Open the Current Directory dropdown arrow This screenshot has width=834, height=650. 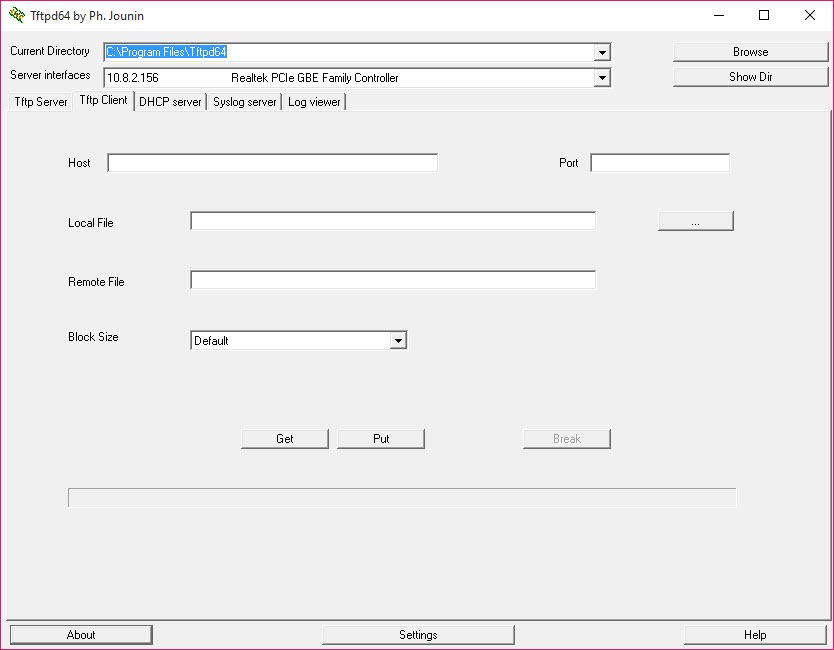coord(602,52)
